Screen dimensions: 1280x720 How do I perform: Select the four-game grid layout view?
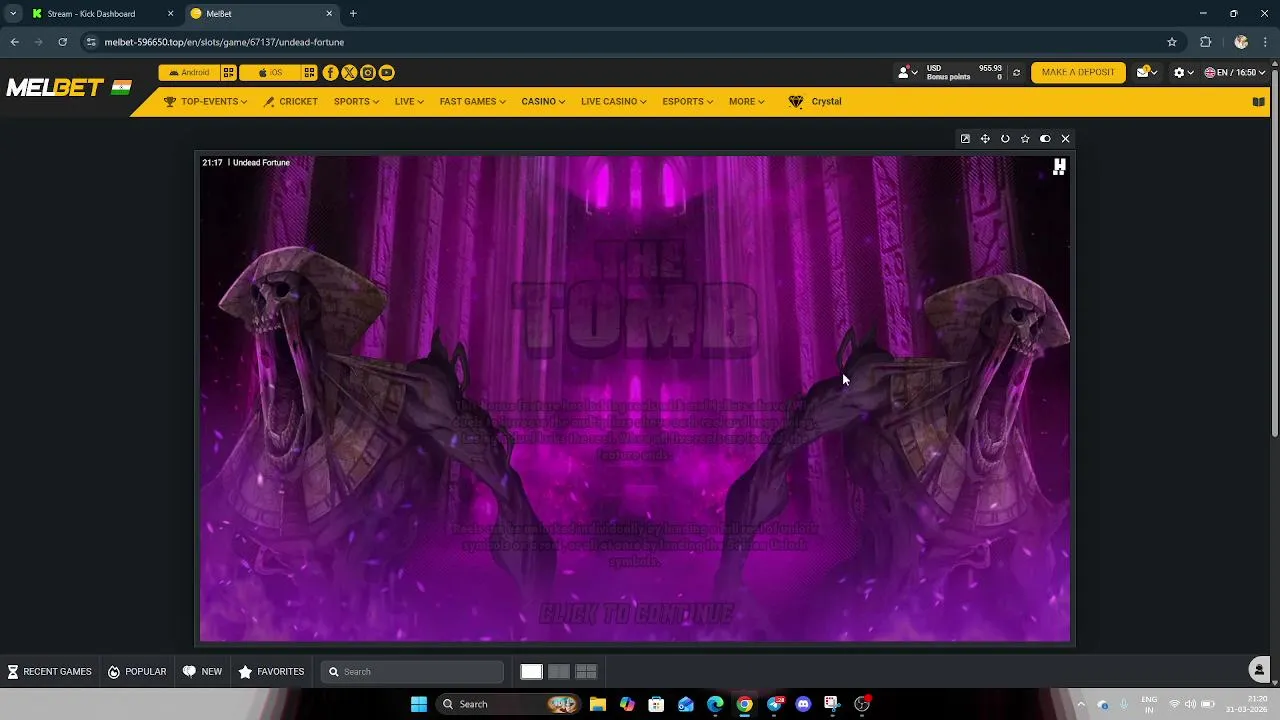[x=586, y=672]
